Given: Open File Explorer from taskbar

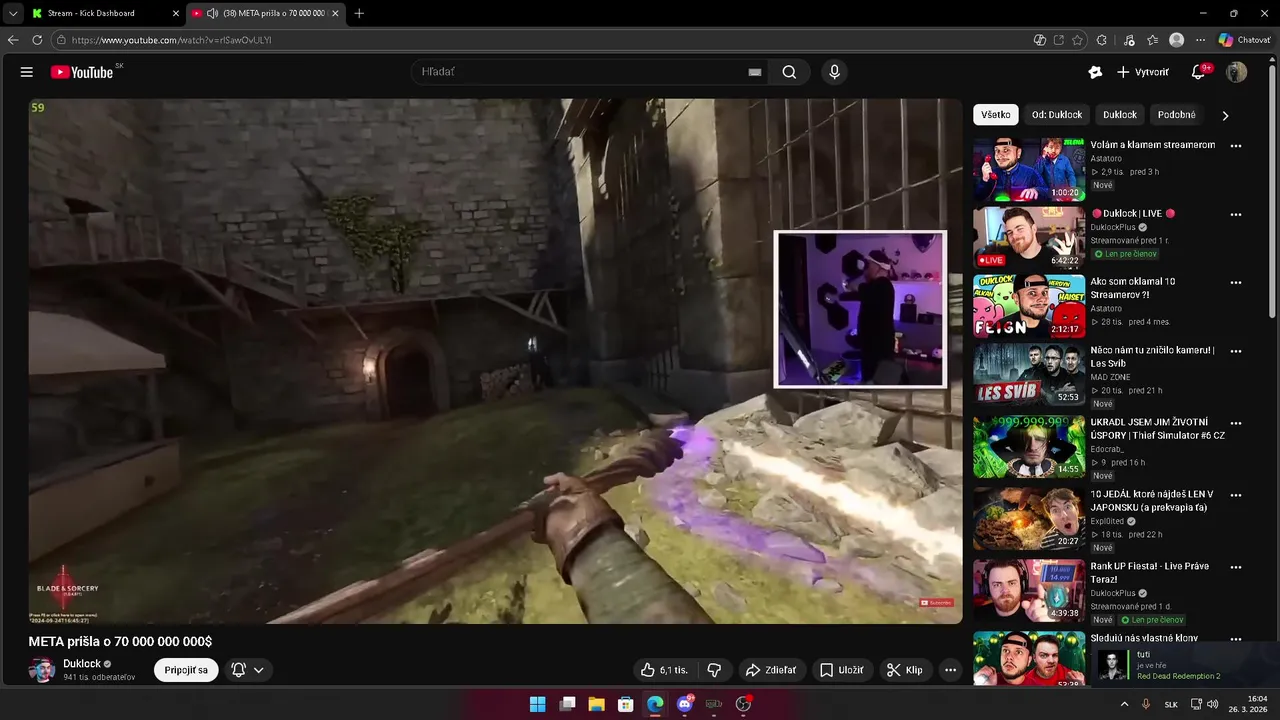Looking at the screenshot, I should 596,704.
